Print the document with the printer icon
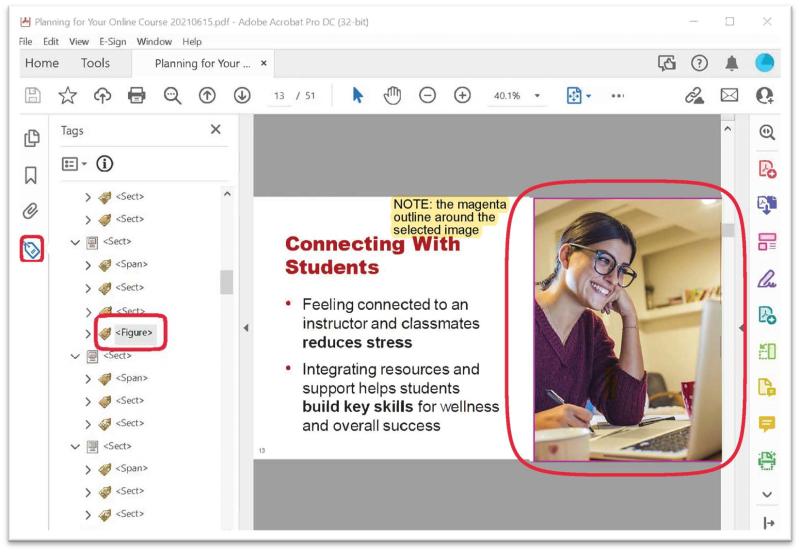 (136, 95)
